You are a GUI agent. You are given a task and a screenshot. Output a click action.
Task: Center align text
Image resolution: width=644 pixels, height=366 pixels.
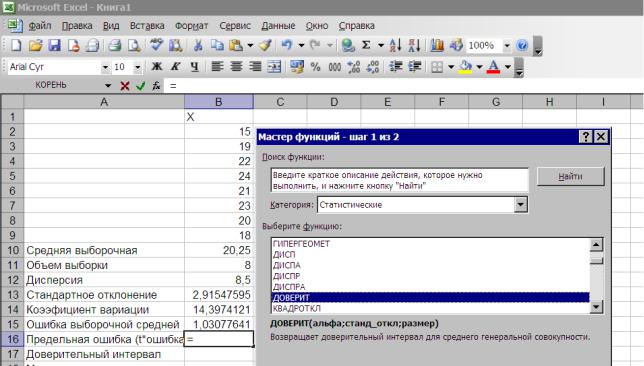(x=236, y=67)
